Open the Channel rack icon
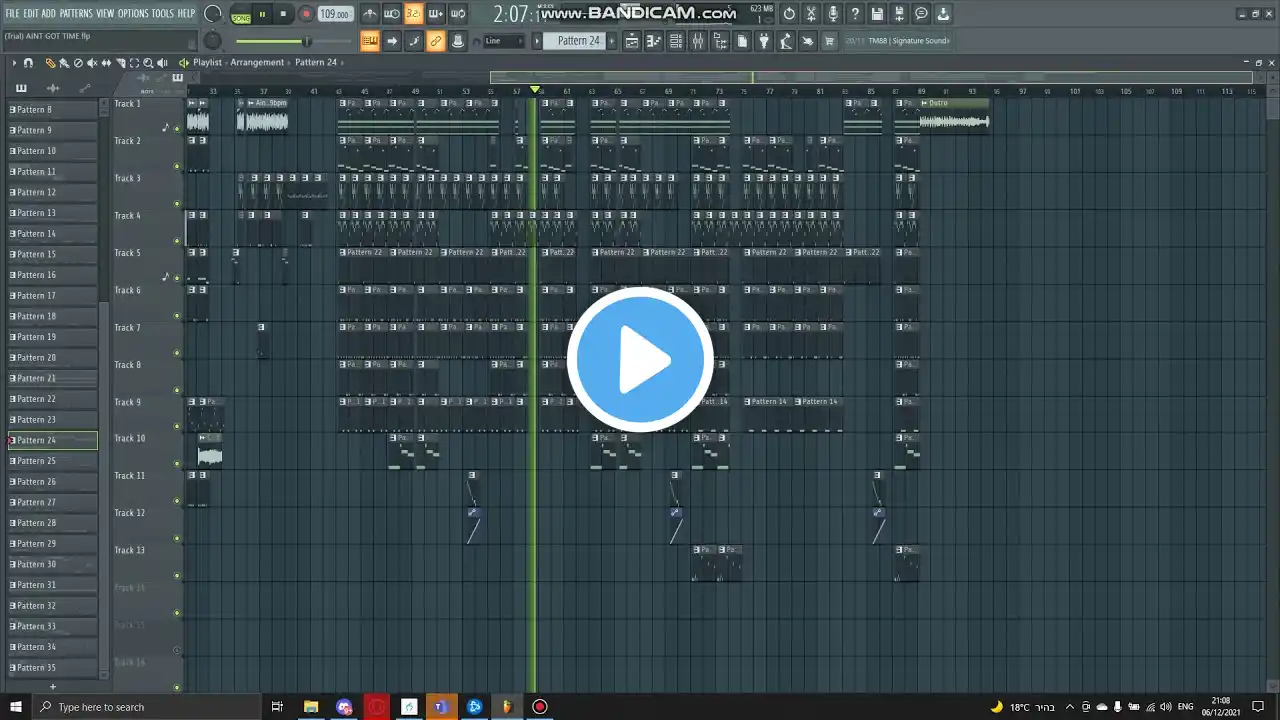 tap(676, 41)
